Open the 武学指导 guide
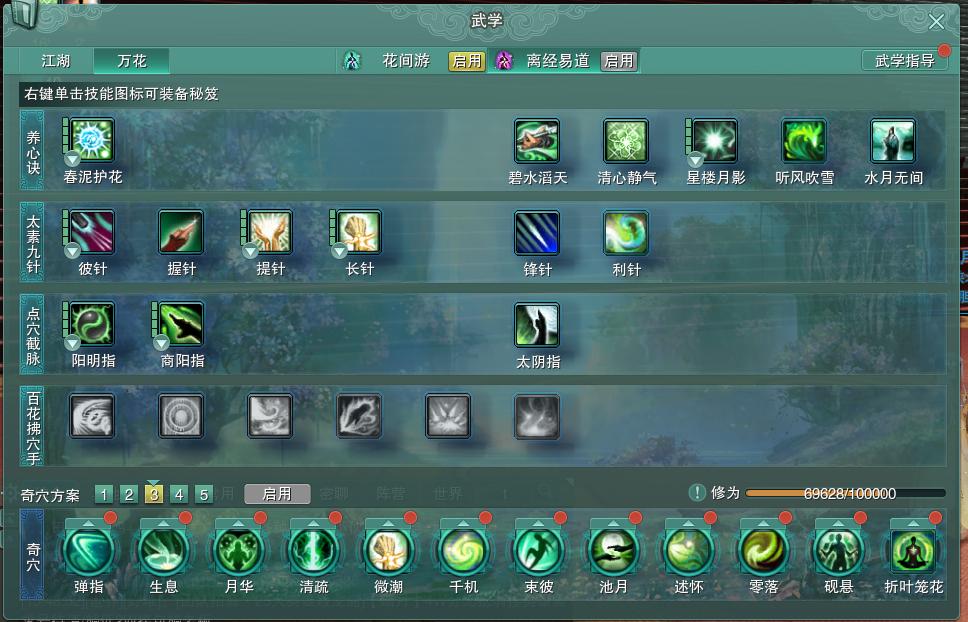968x622 pixels. tap(904, 60)
